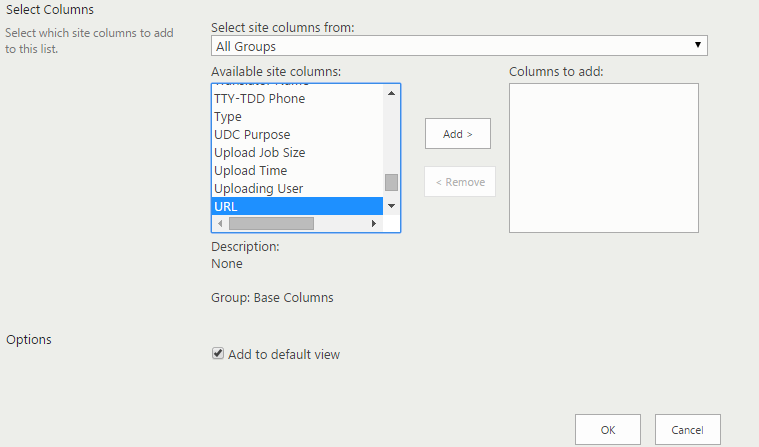Select the Type column in list
759x447 pixels.
click(228, 117)
